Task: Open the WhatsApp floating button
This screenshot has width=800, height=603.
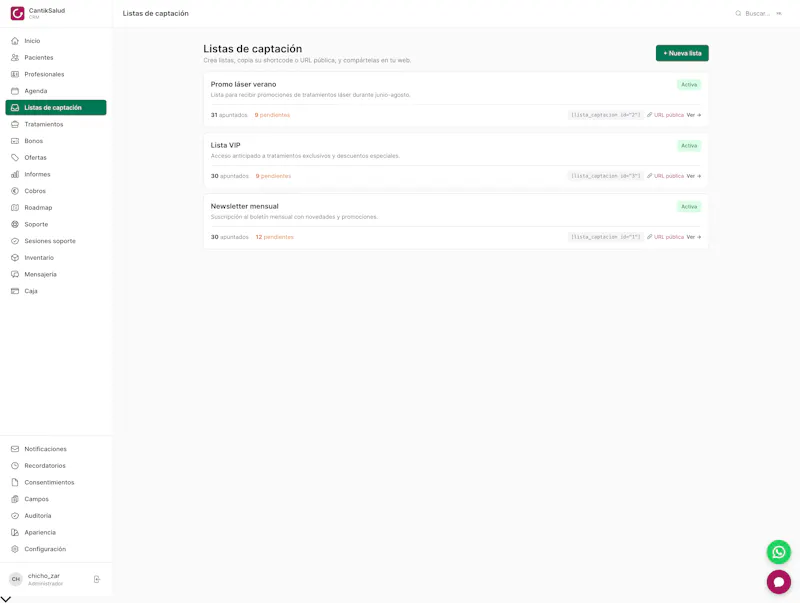Action: tap(779, 552)
